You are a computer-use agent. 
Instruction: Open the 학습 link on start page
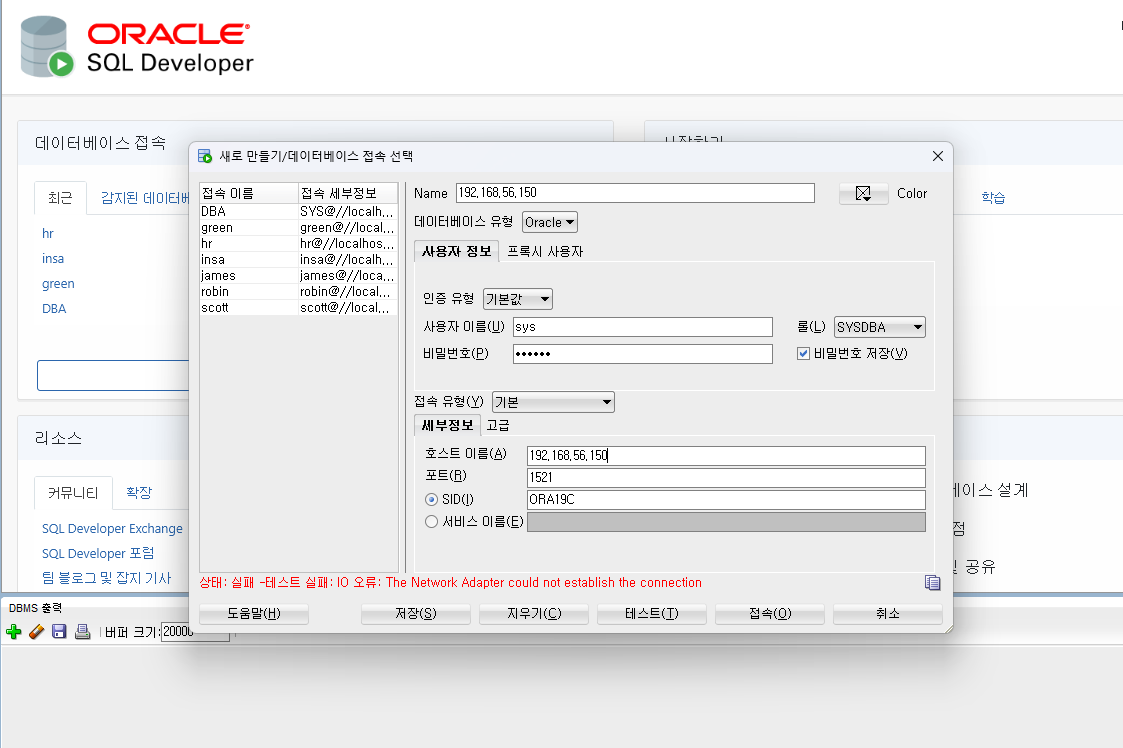[x=993, y=198]
